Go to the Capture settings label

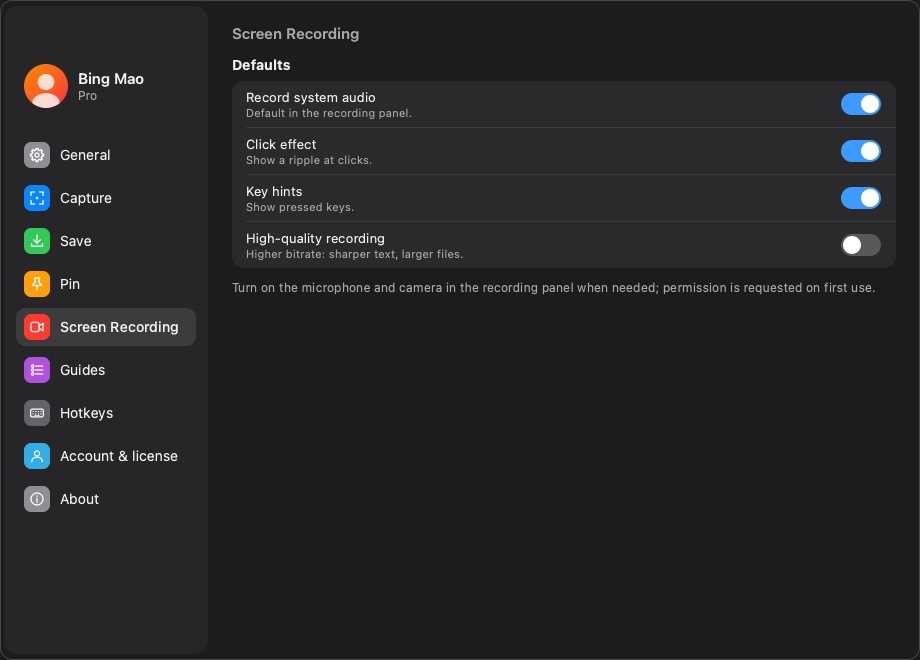tap(86, 198)
